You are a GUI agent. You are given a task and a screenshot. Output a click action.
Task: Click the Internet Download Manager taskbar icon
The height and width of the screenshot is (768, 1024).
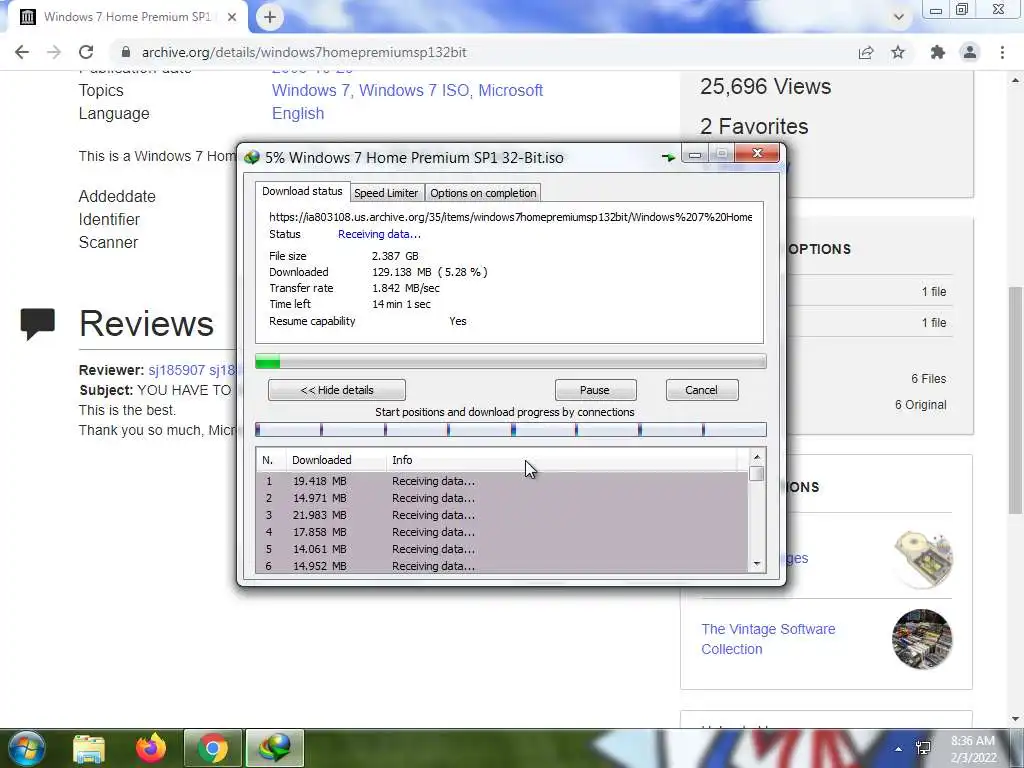pyautogui.click(x=275, y=748)
